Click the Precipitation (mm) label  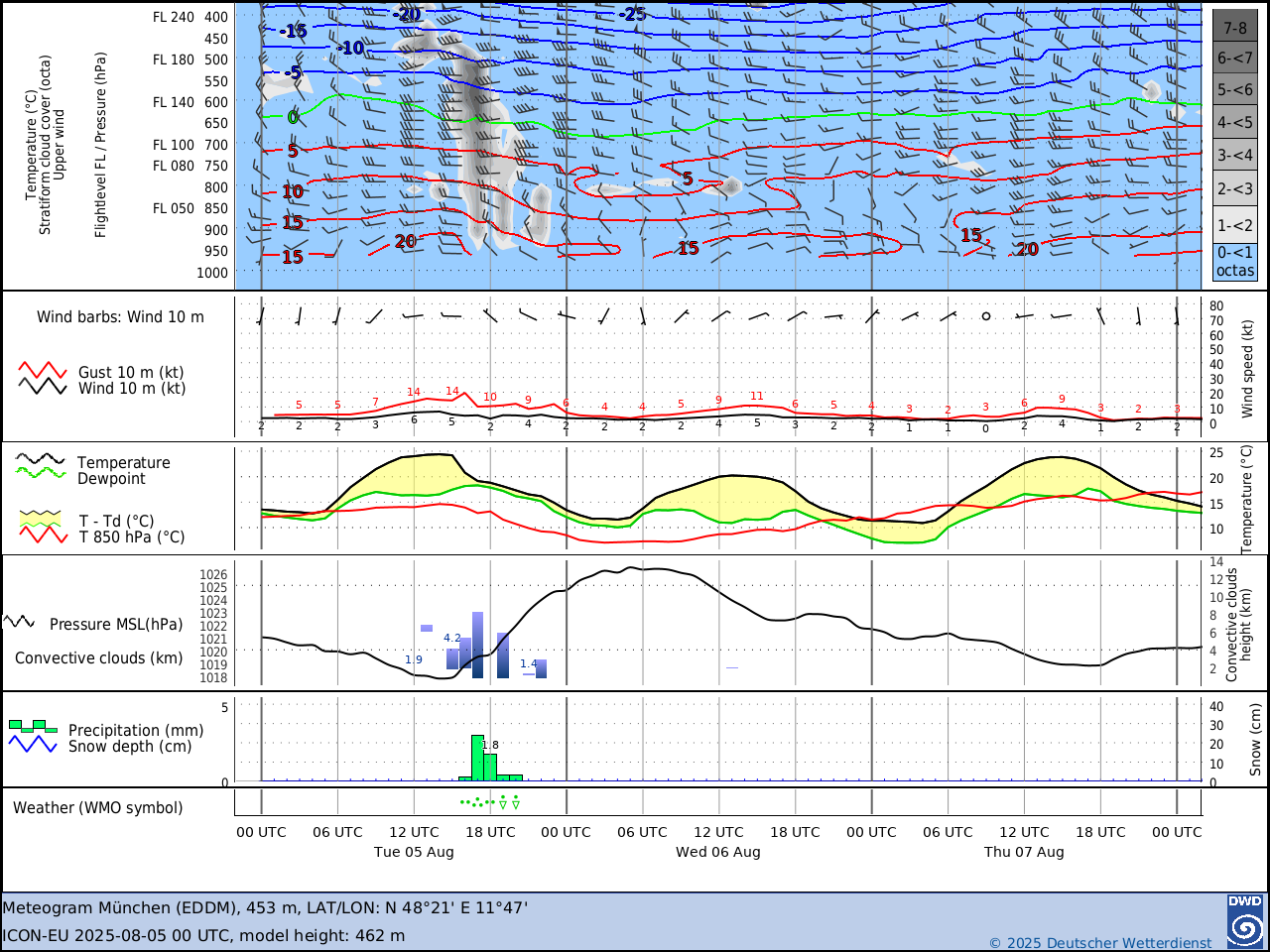[136, 730]
